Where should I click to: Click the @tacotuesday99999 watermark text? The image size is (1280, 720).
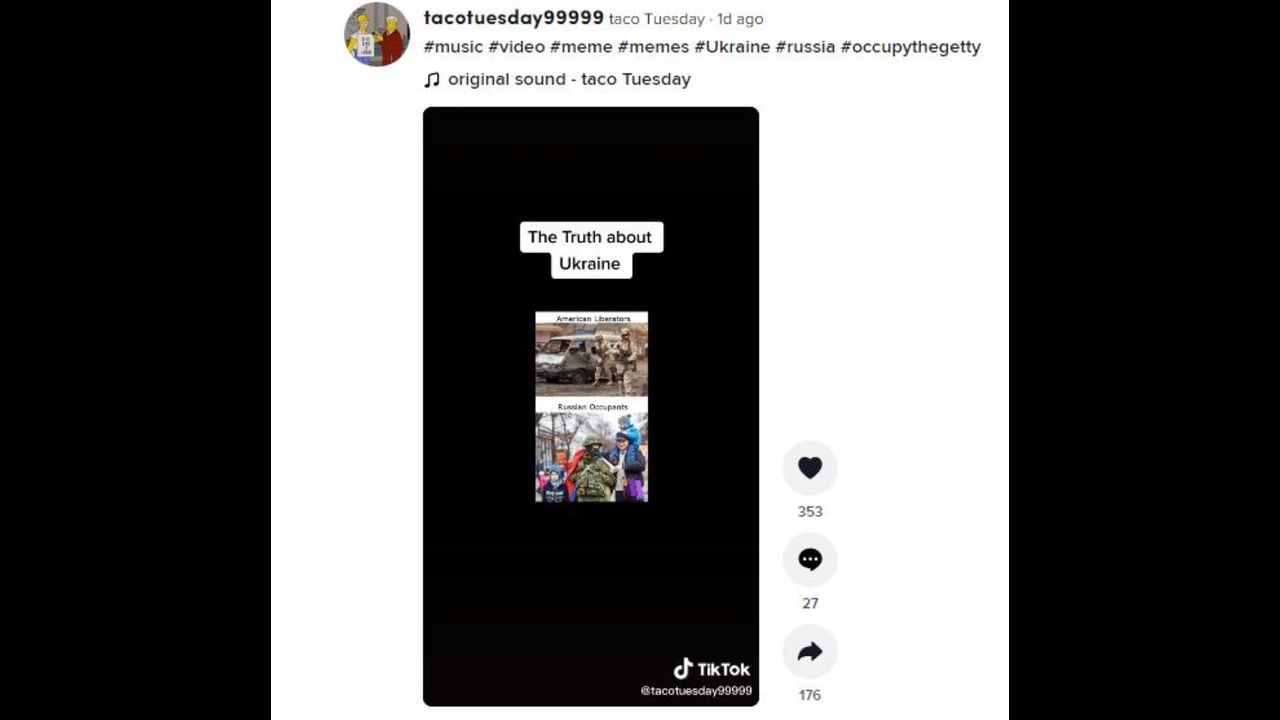pyautogui.click(x=696, y=691)
